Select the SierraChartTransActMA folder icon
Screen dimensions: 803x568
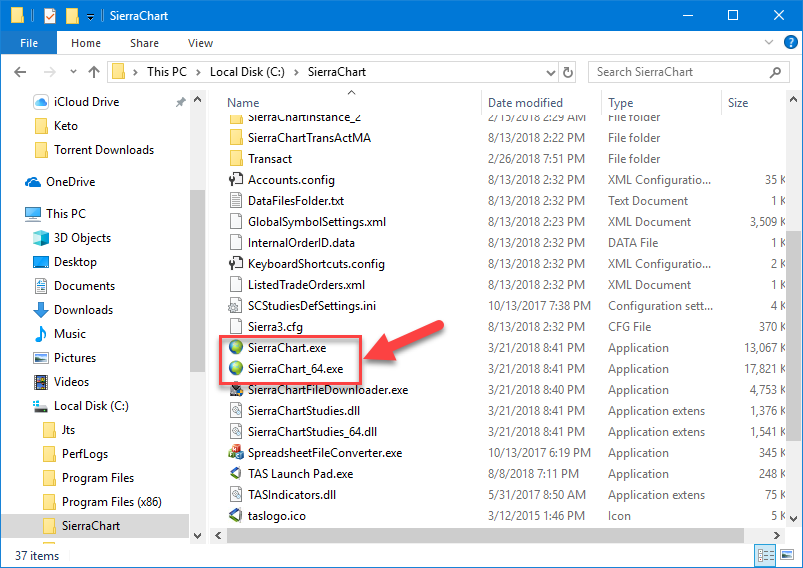pos(236,138)
